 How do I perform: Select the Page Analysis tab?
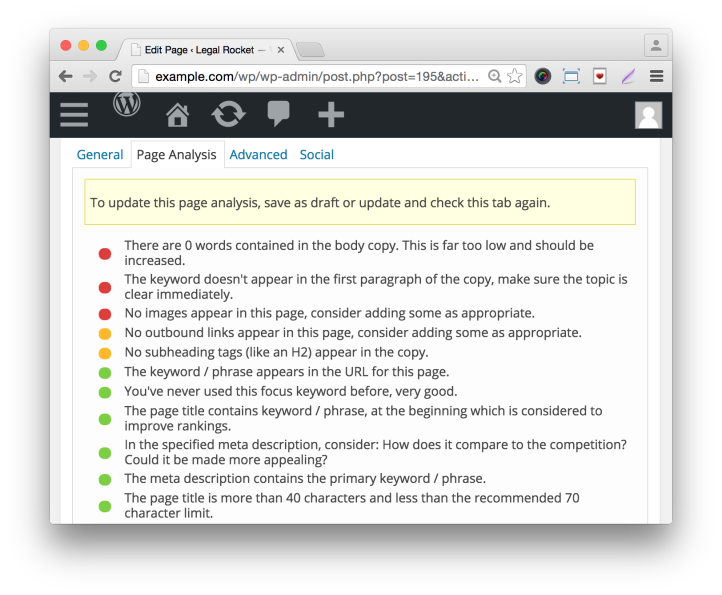(x=176, y=155)
